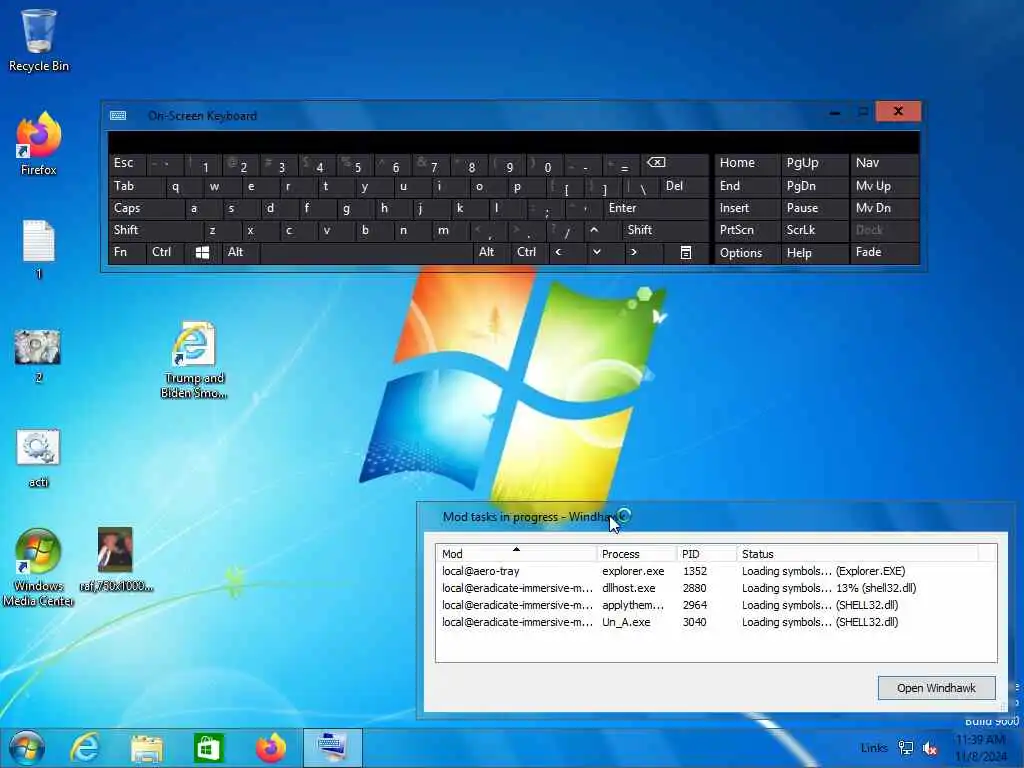The height and width of the screenshot is (768, 1024).
Task: Click the Open Windhawk button
Action: pyautogui.click(x=936, y=688)
